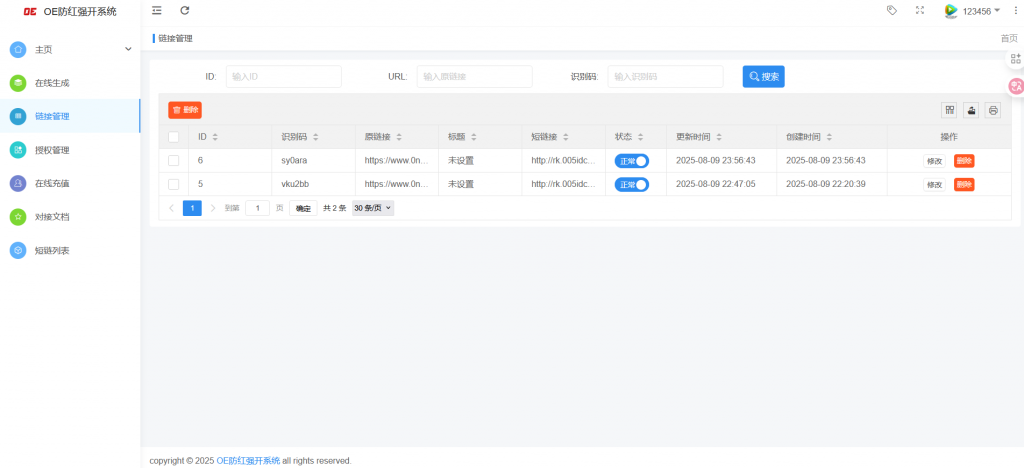Go to the next page arrow
This screenshot has height=468, width=1024.
point(213,208)
